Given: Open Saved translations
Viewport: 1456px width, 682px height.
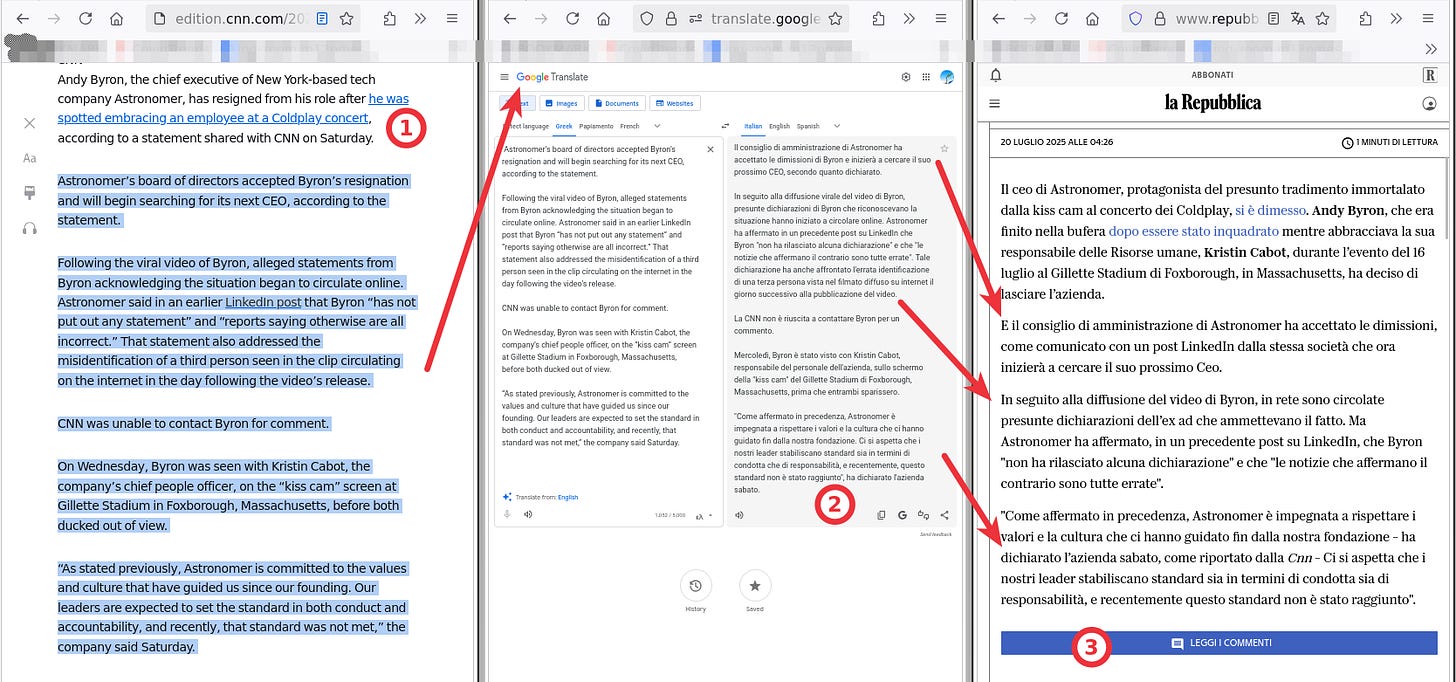Looking at the screenshot, I should pyautogui.click(x=755, y=586).
